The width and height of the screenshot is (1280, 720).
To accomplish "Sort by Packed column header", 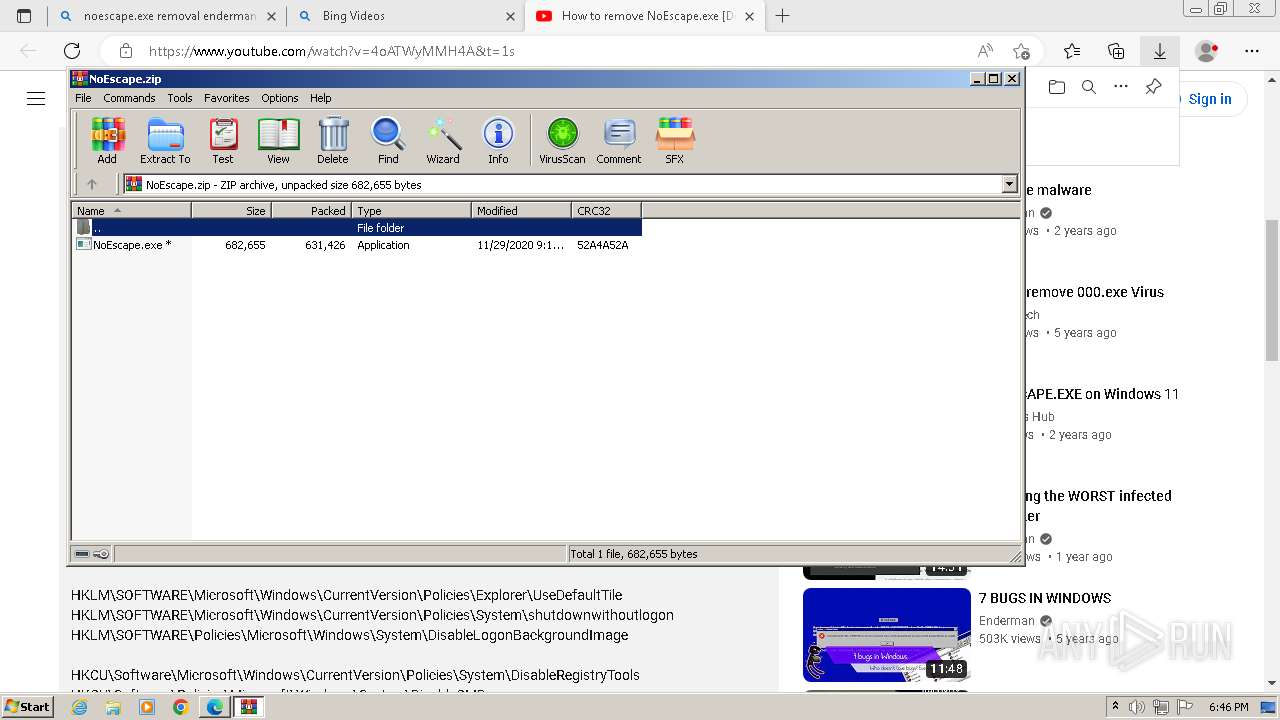I will point(311,210).
